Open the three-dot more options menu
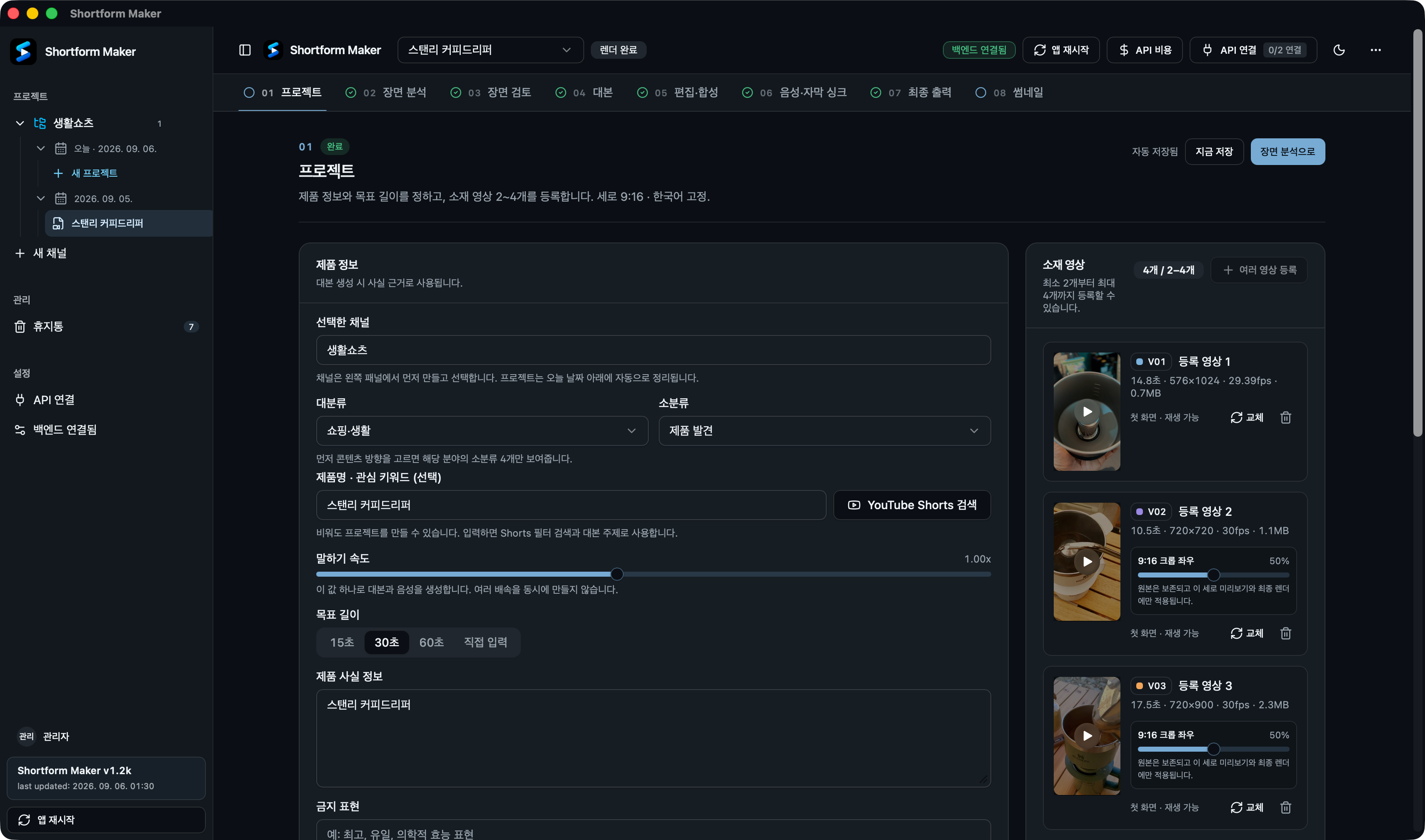 coord(1376,50)
